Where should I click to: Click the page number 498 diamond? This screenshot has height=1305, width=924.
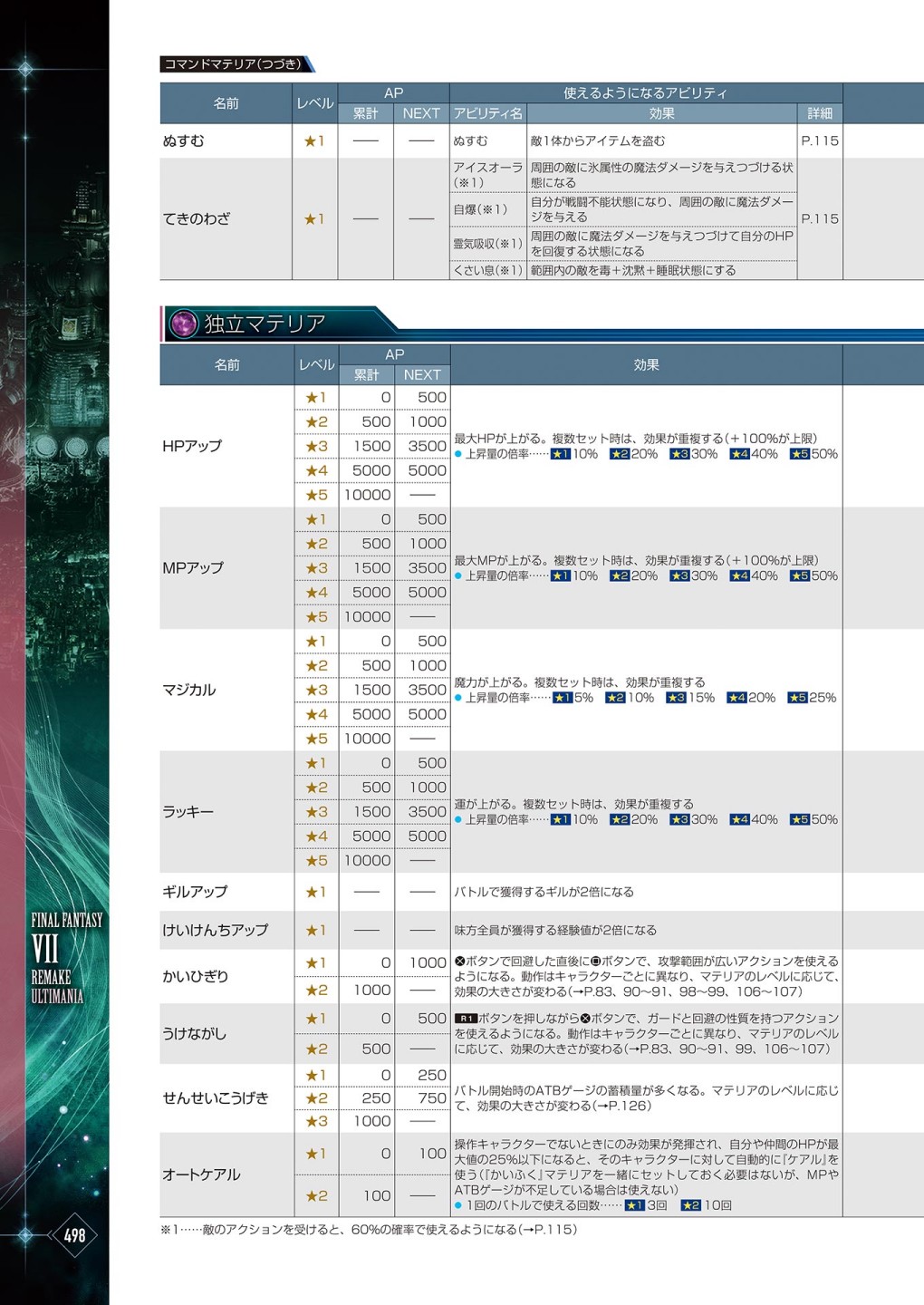(74, 1234)
